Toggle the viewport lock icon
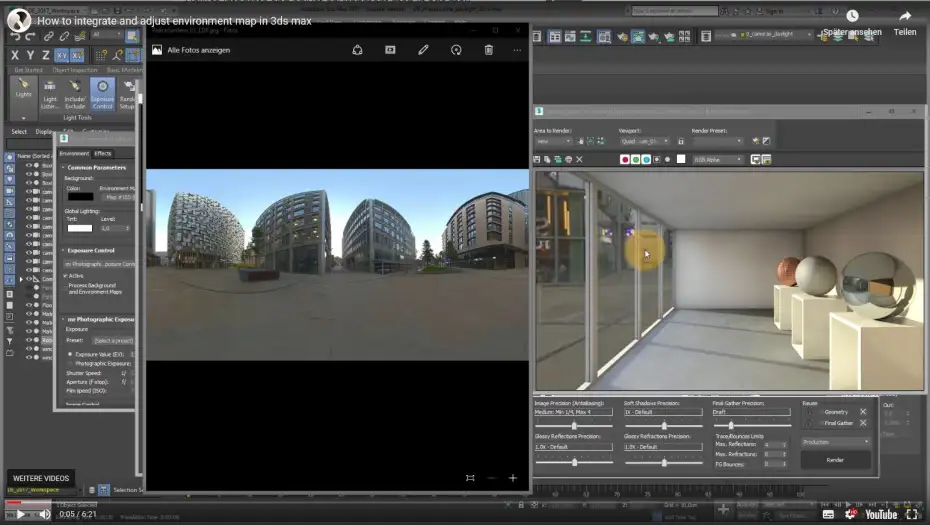This screenshot has width=930, height=525. pos(681,142)
